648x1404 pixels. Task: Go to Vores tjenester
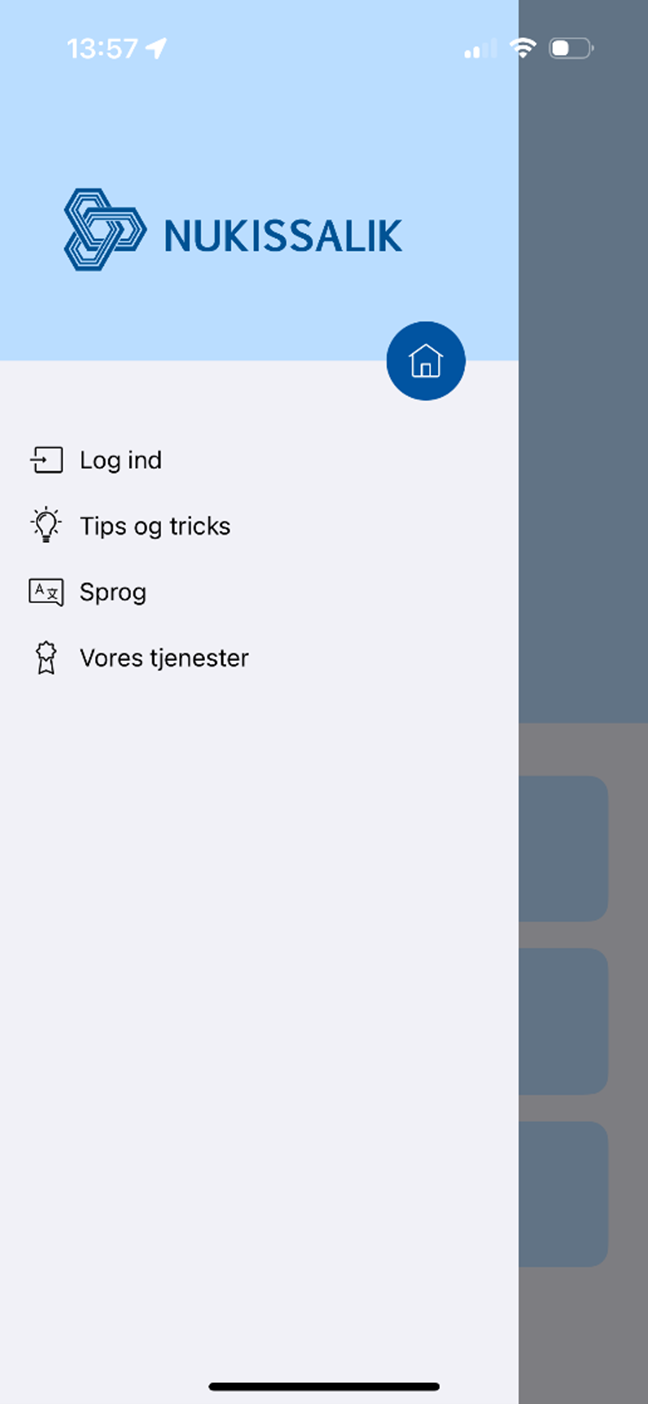click(164, 658)
